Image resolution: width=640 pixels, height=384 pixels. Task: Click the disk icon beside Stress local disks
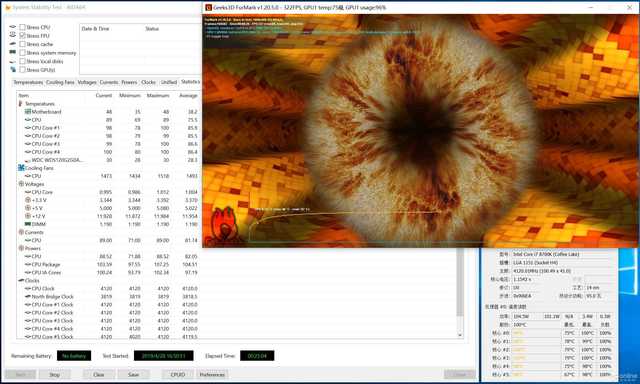13,61
